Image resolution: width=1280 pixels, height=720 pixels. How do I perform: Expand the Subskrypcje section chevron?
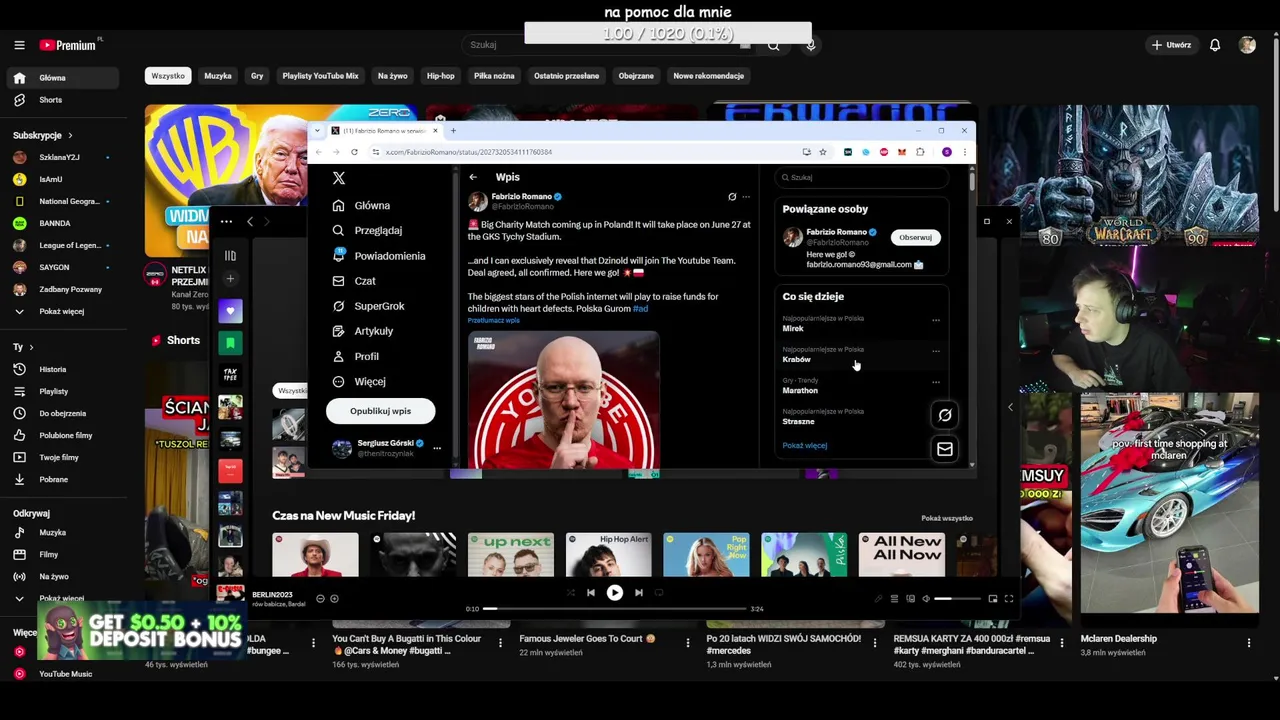(70, 135)
